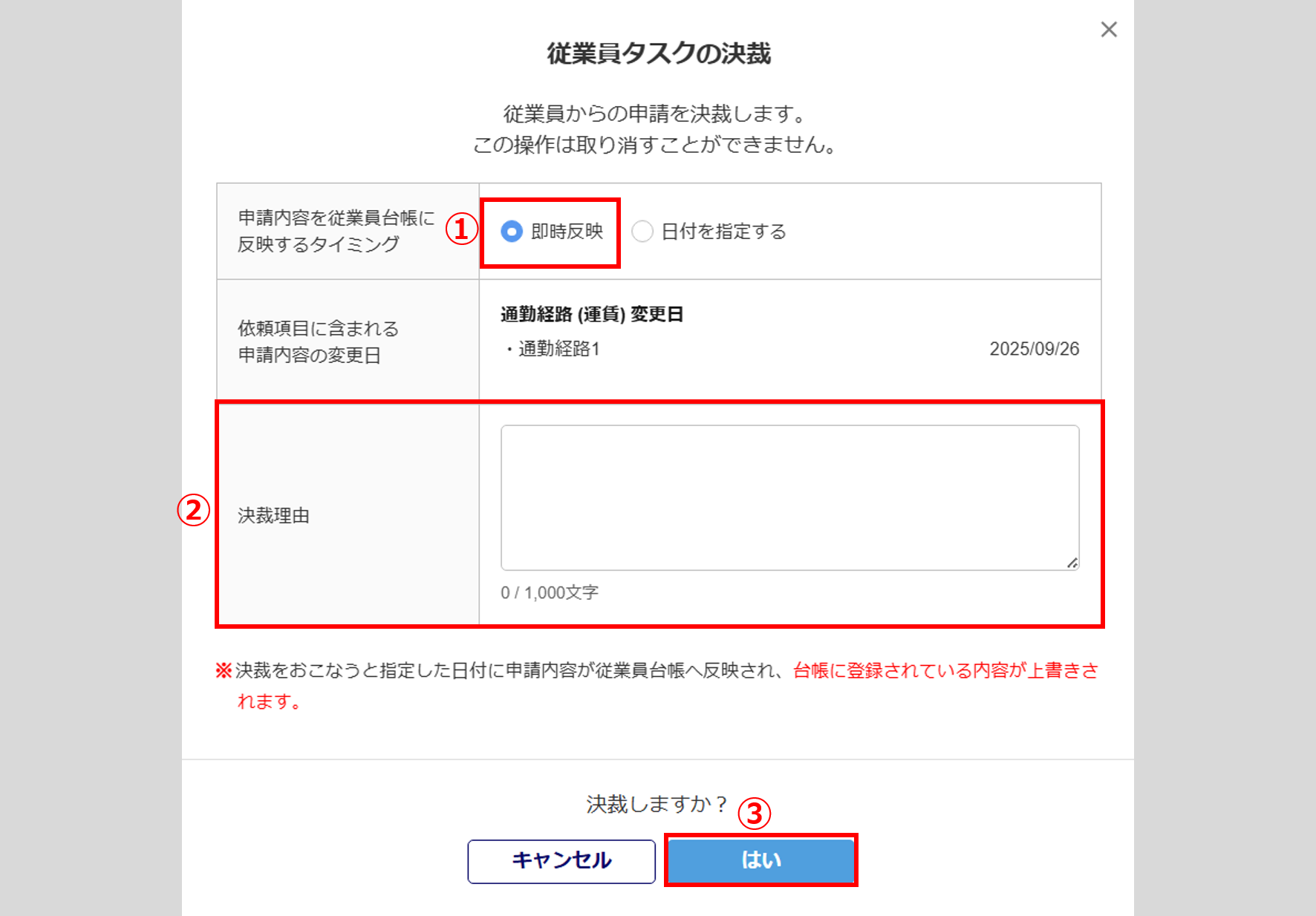Click the 0 / 1,000文字 character counter
The image size is (1316, 916).
tap(550, 592)
